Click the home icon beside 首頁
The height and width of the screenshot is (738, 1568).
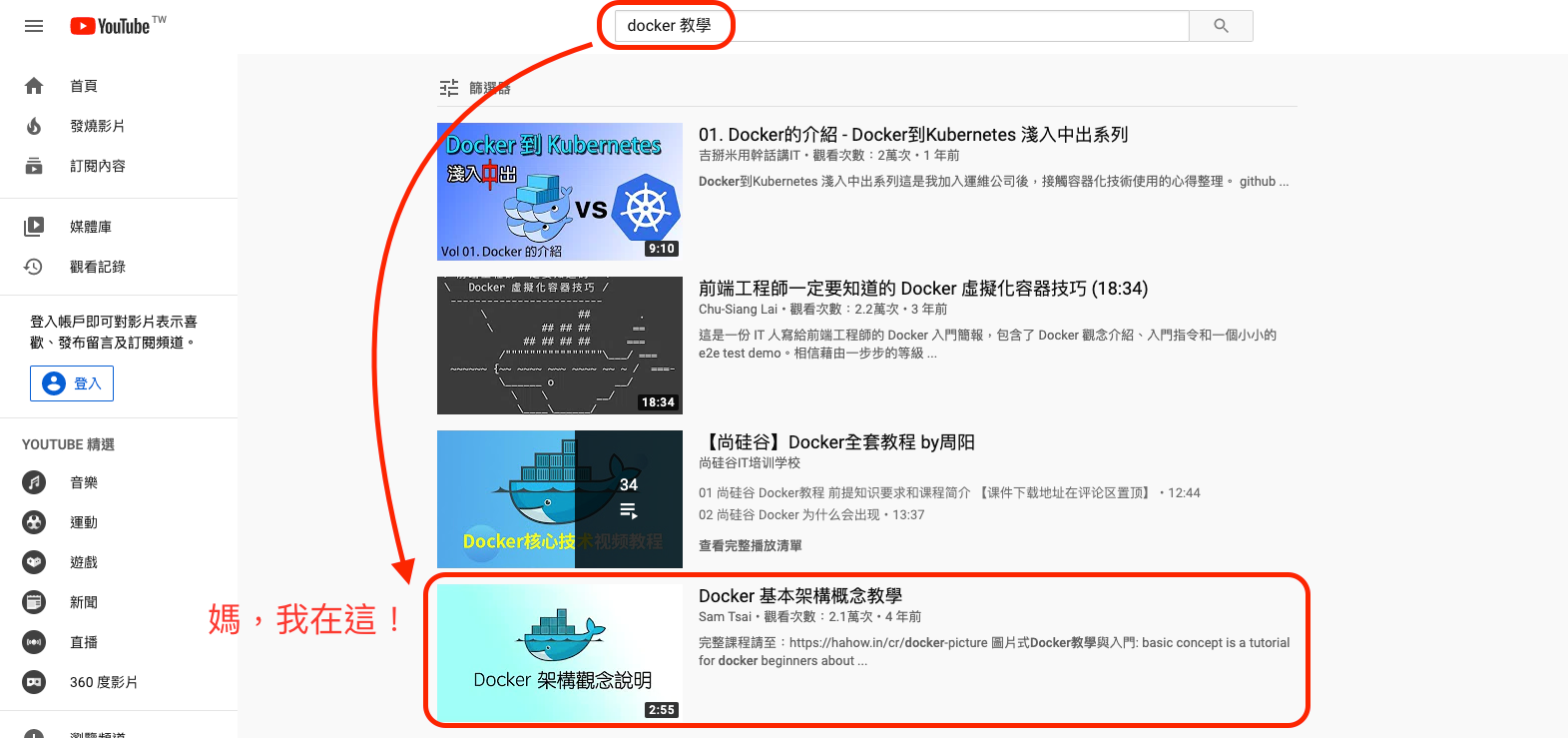(x=34, y=86)
